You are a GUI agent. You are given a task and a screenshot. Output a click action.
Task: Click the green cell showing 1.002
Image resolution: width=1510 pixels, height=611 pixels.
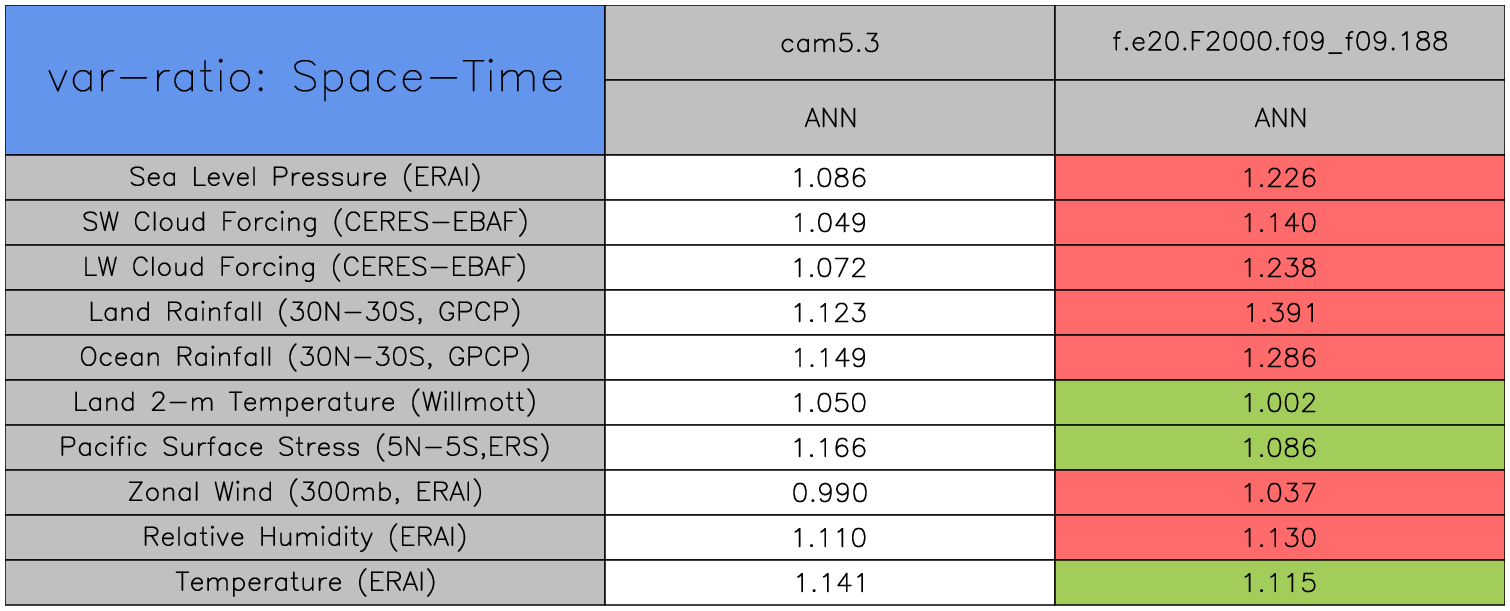pyautogui.click(x=1280, y=403)
